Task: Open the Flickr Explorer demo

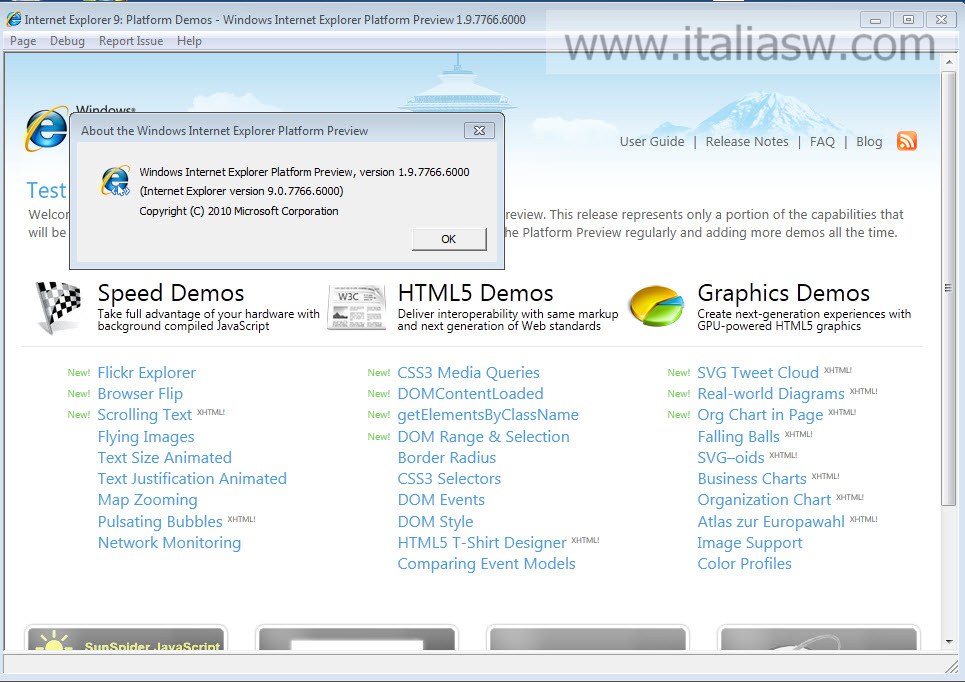Action: coord(146,372)
